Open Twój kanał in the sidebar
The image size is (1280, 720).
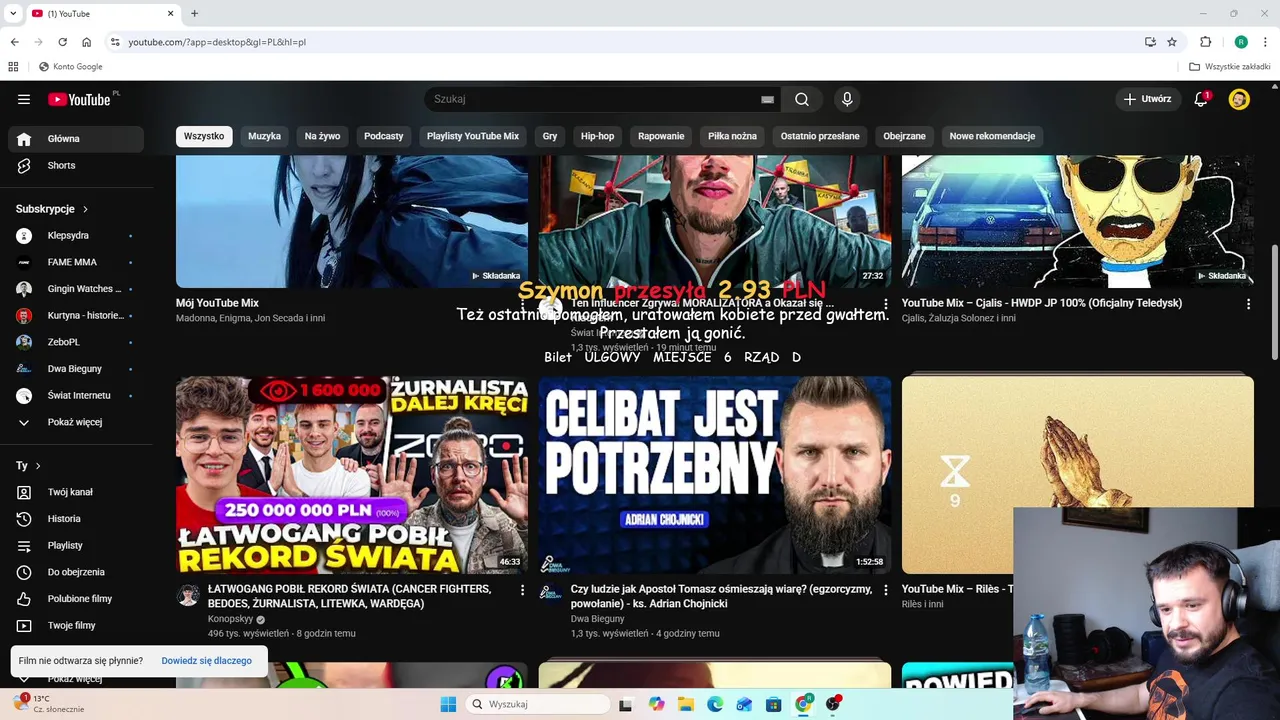76,492
